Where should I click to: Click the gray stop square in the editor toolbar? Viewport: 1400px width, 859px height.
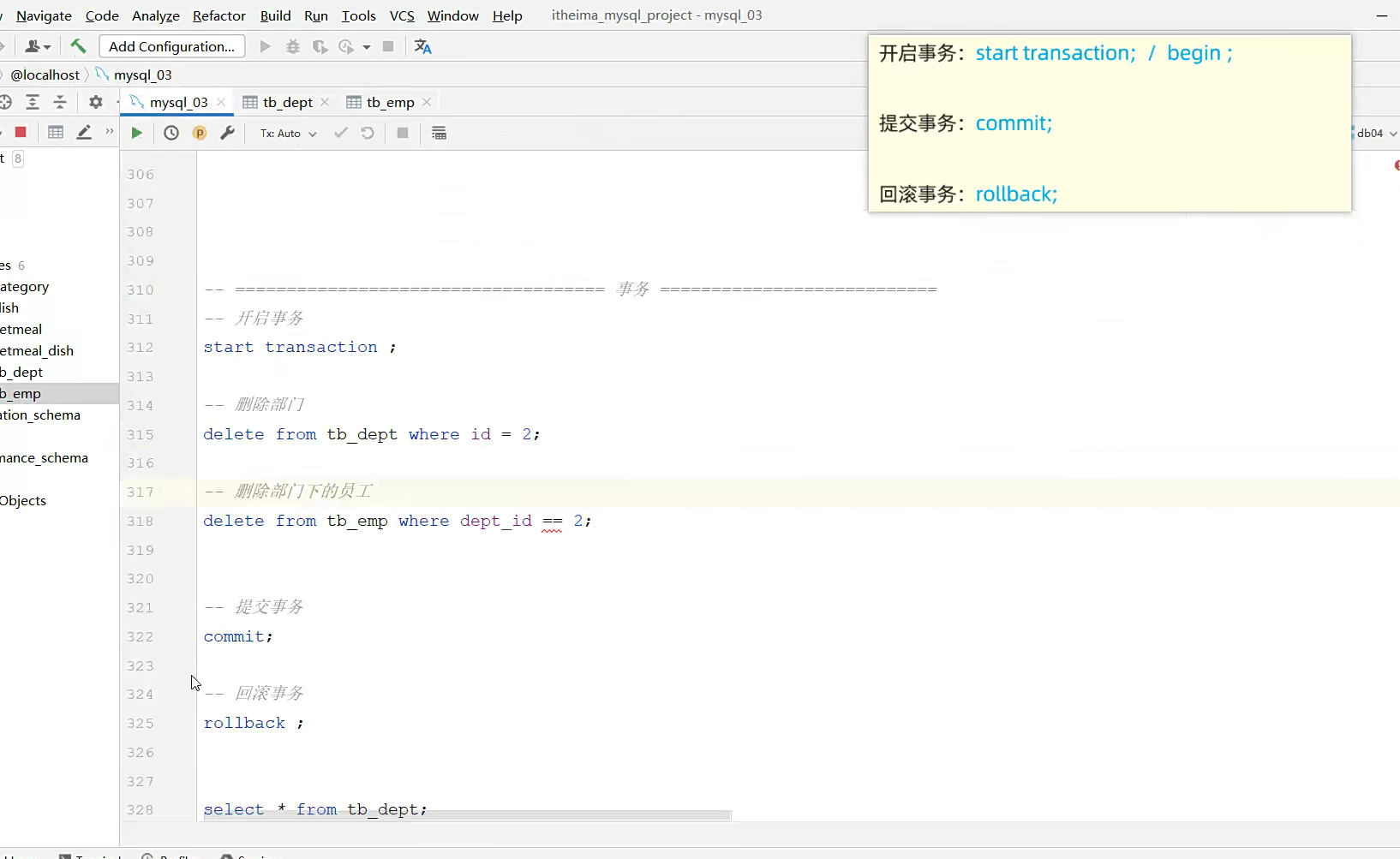coord(403,133)
